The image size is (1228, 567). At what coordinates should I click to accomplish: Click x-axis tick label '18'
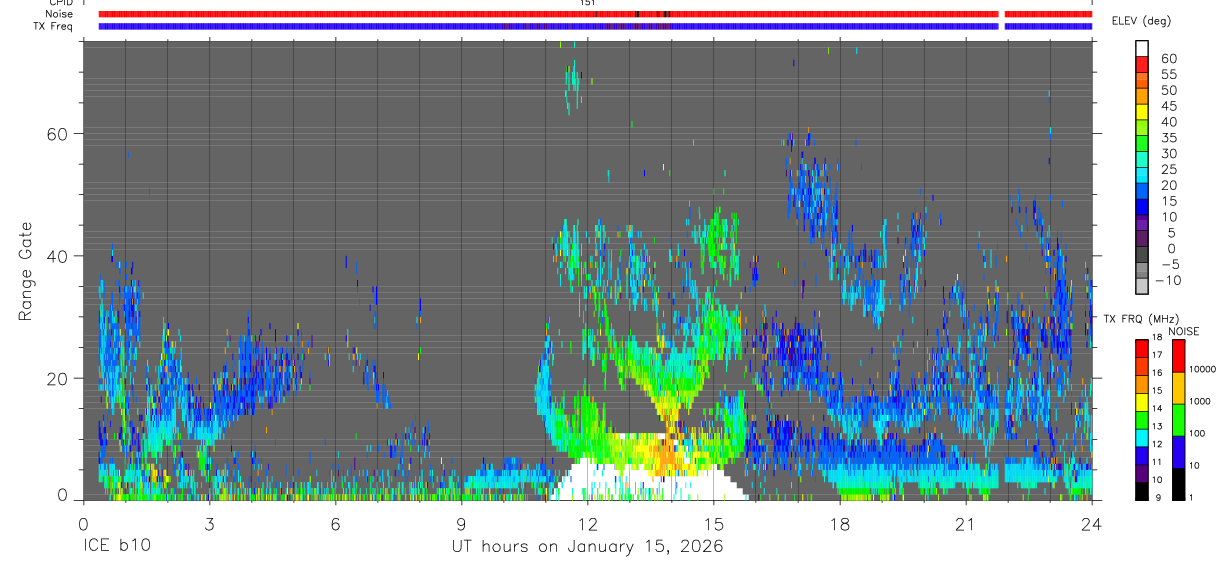[x=839, y=524]
